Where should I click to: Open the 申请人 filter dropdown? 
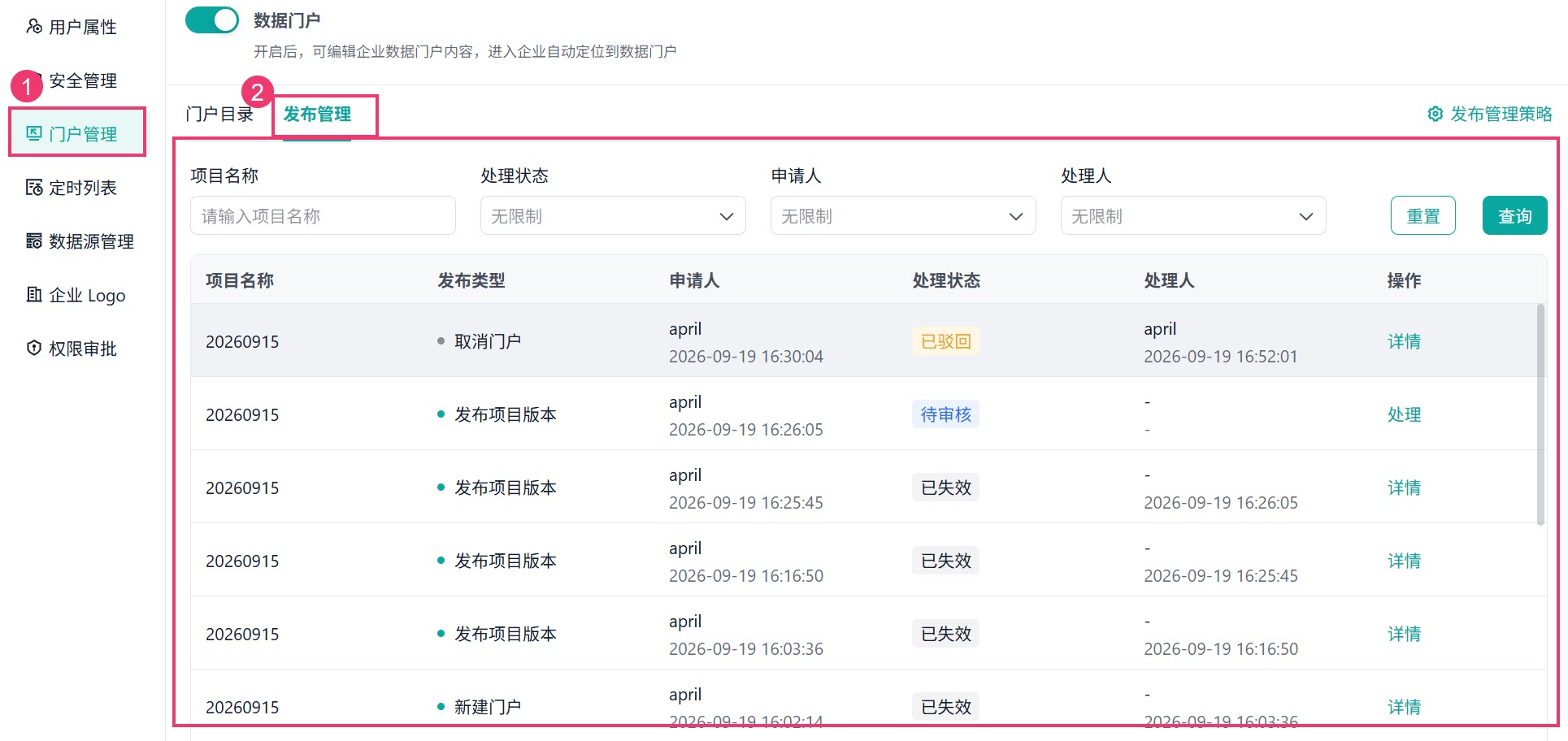click(x=903, y=216)
